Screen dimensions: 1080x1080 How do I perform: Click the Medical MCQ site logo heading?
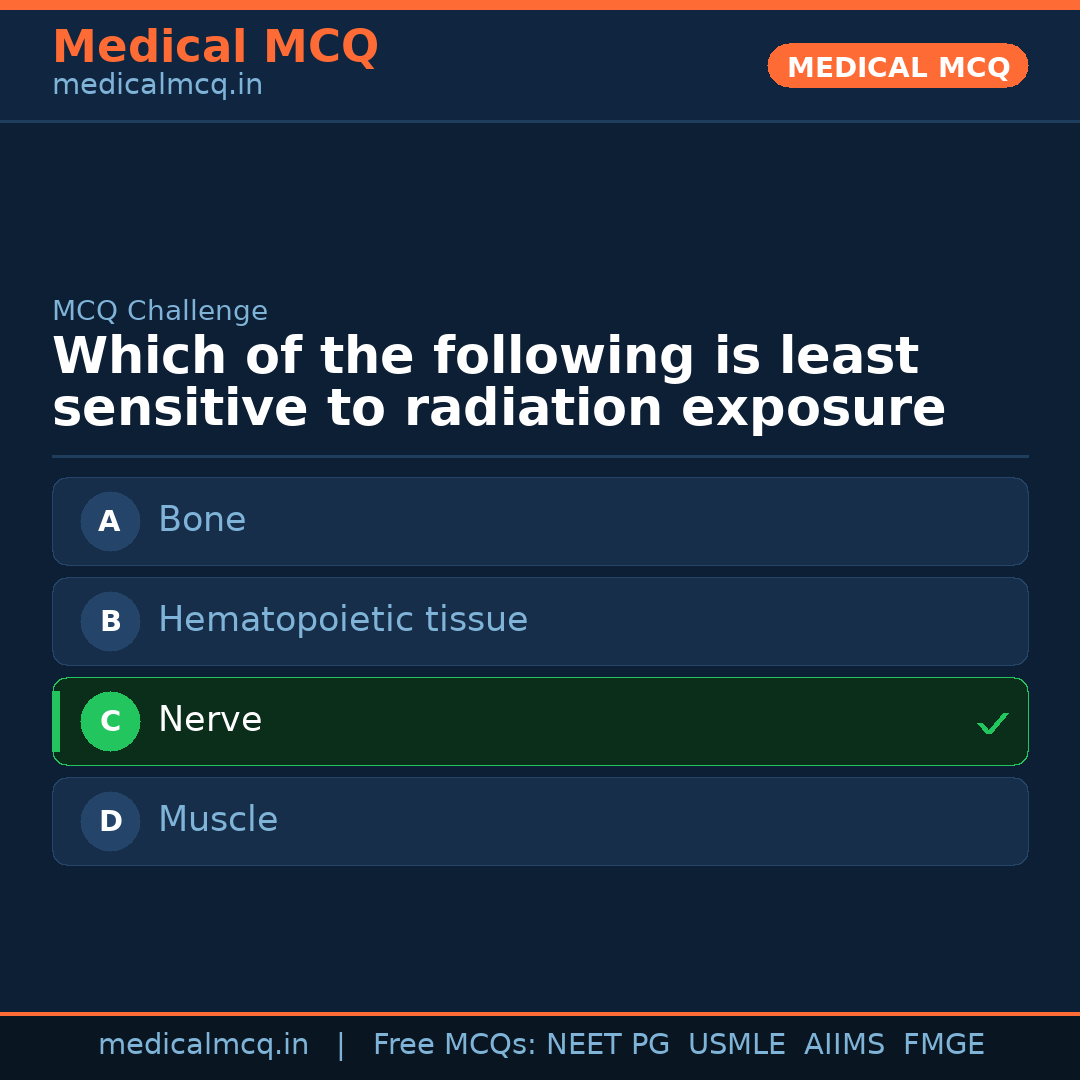(x=215, y=47)
